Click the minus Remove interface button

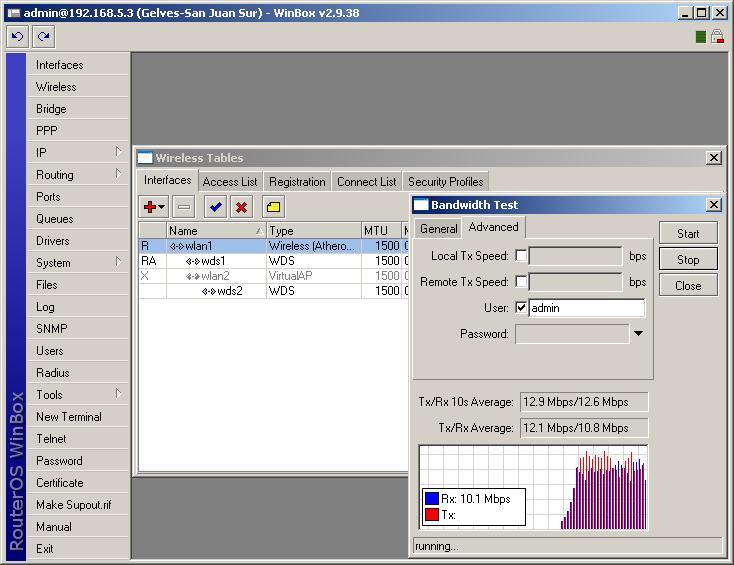point(184,207)
